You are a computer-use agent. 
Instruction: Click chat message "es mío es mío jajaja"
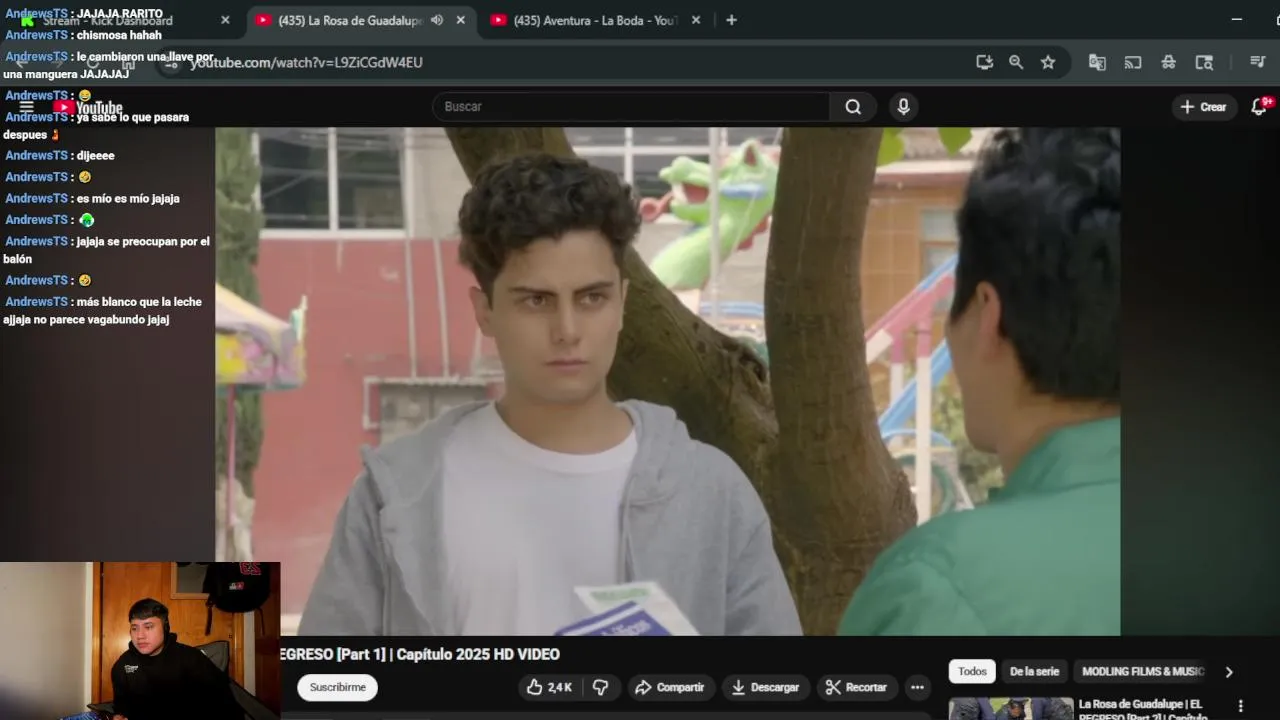128,198
